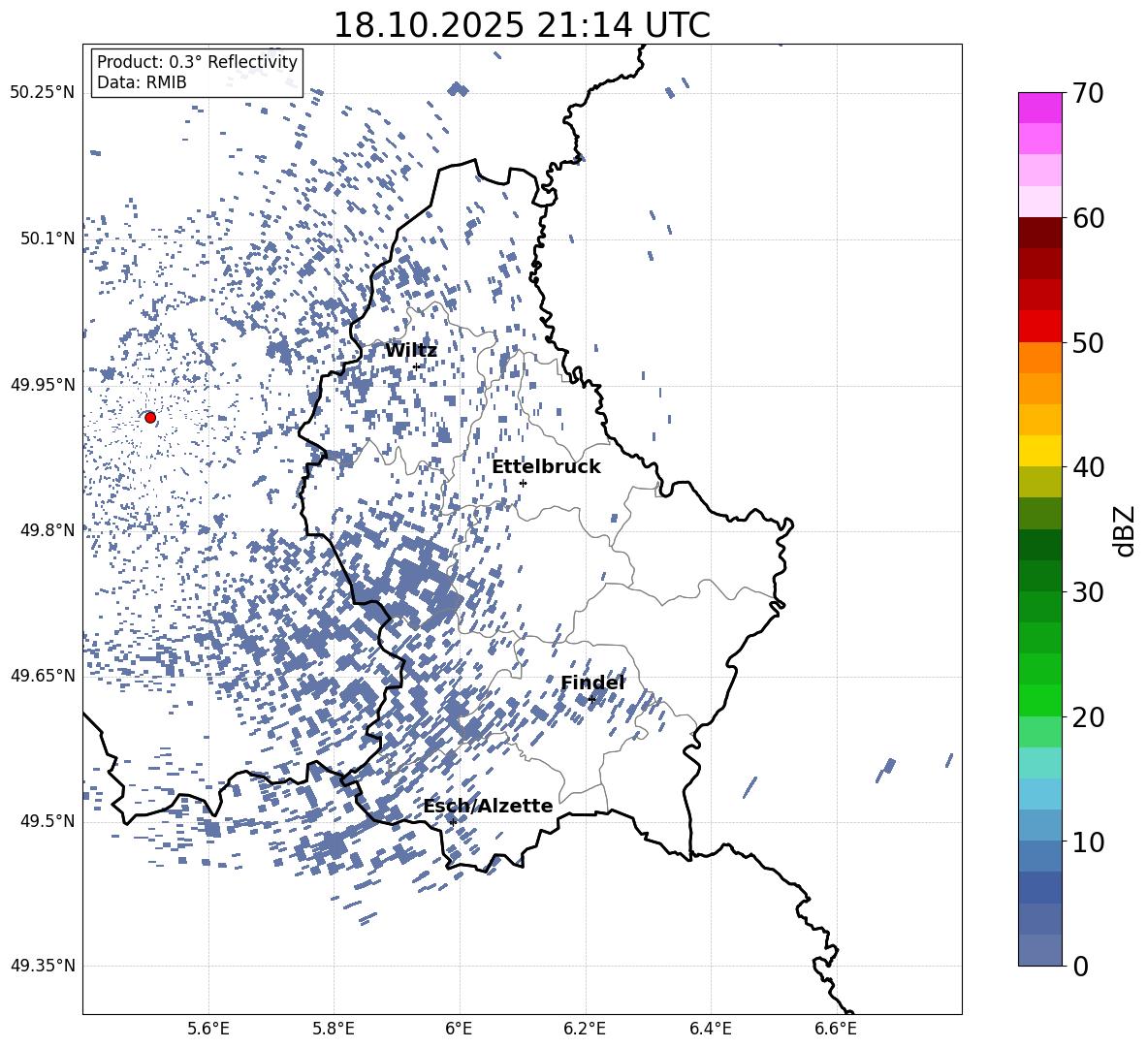Screen dimensions: 1148x1048
Task: Click the slate-blue colorbar segment above 0
Action: click(x=1040, y=950)
